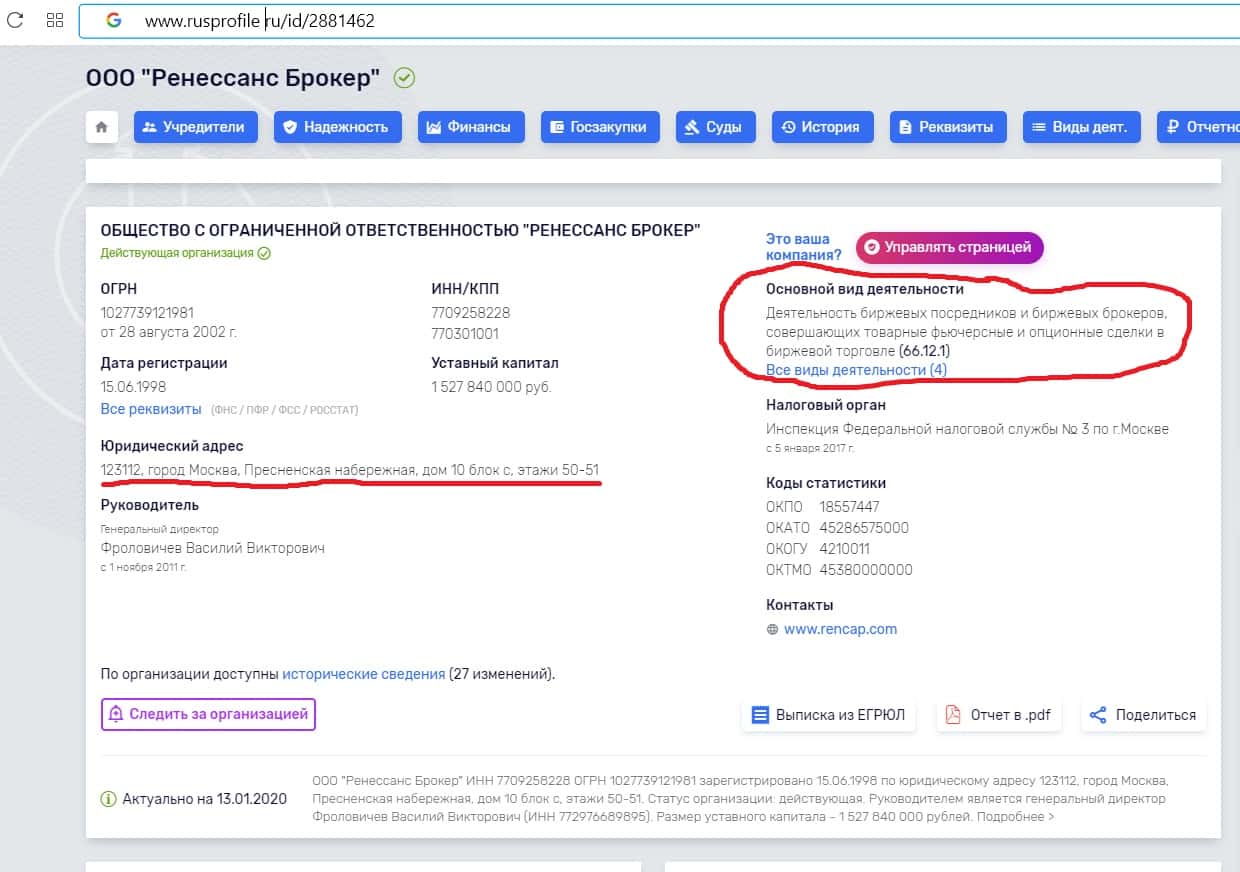Switch to the Надежность tab

(337, 127)
